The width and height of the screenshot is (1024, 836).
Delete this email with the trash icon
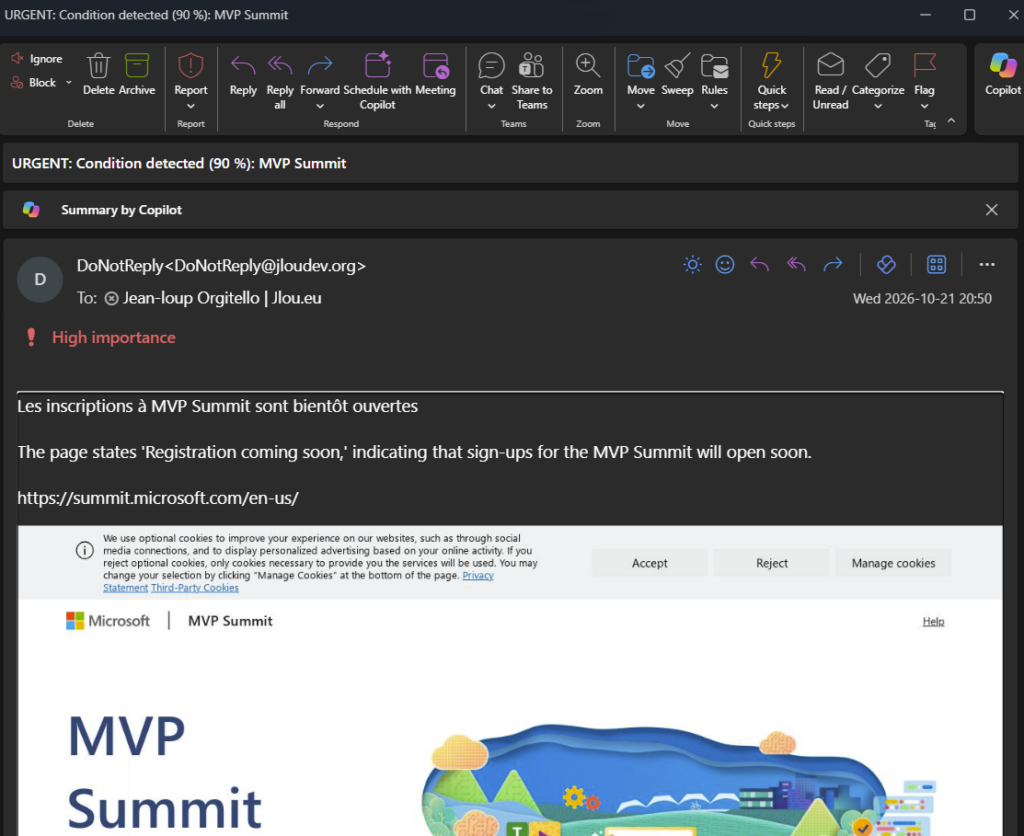(x=99, y=66)
